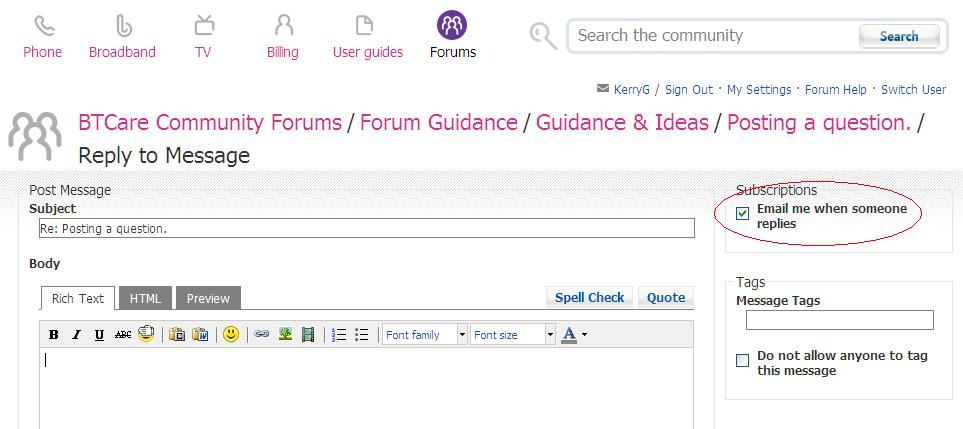Click the text color A icon
This screenshot has width=963, height=429.
pyautogui.click(x=569, y=334)
